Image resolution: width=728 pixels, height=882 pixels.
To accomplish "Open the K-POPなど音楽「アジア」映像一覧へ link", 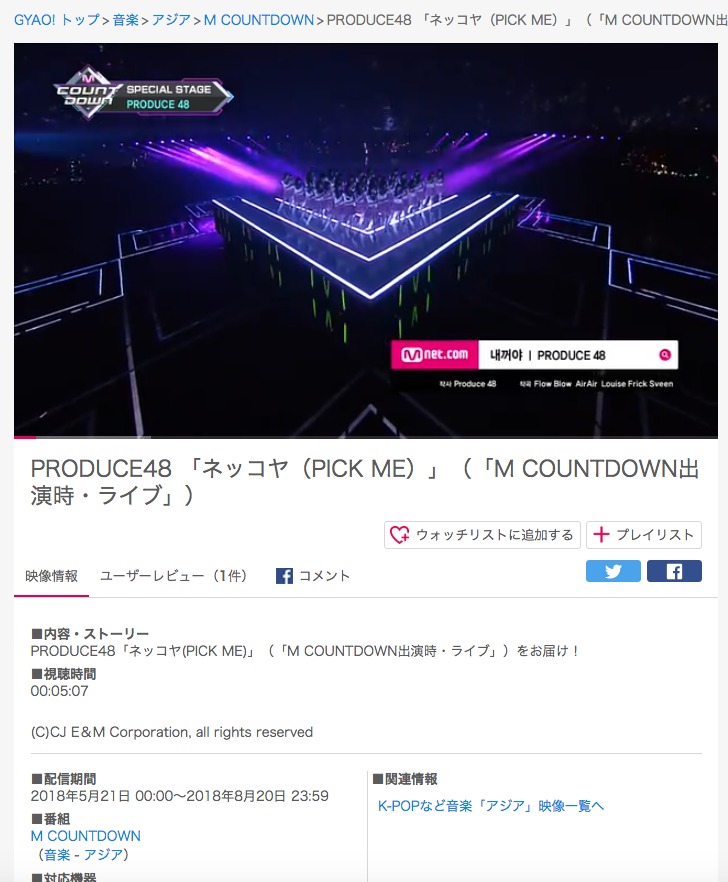I will coord(491,806).
